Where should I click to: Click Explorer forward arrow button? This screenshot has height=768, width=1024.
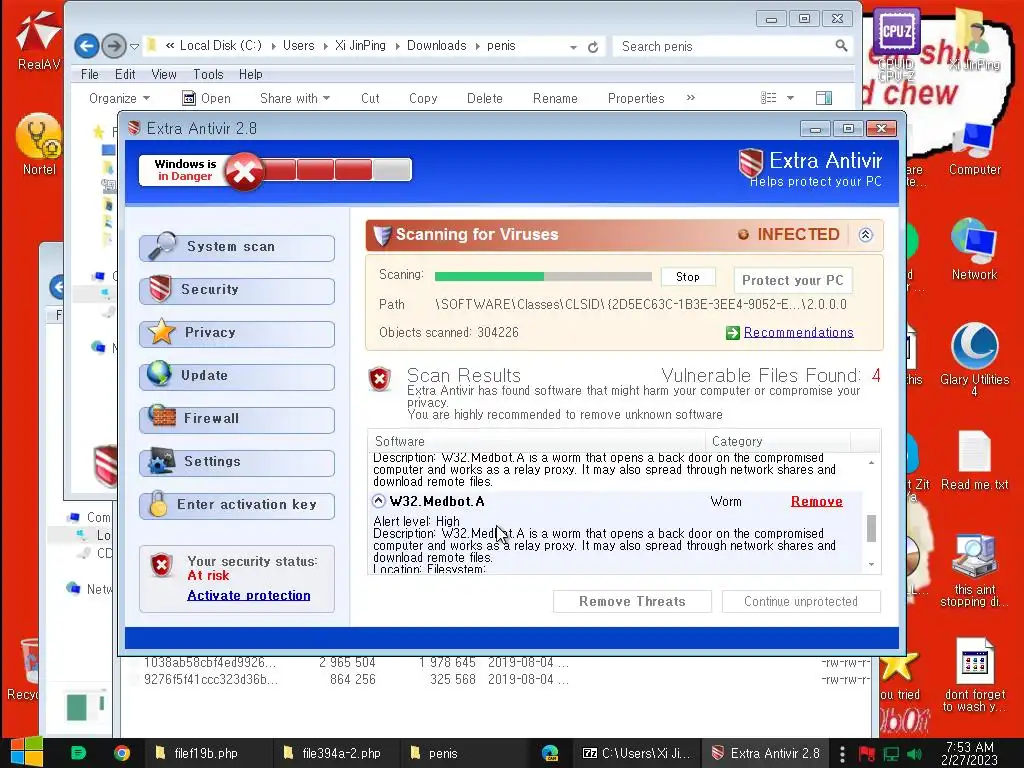114,46
